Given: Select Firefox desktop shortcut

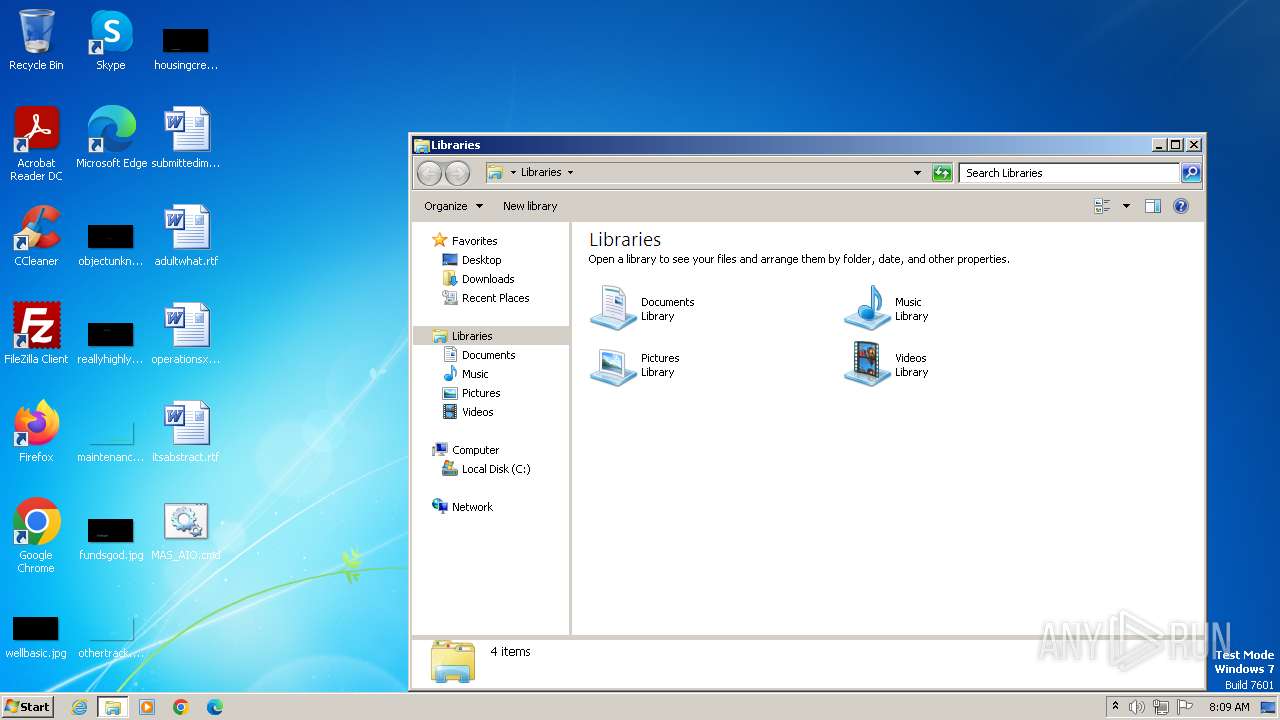Looking at the screenshot, I should 36,432.
